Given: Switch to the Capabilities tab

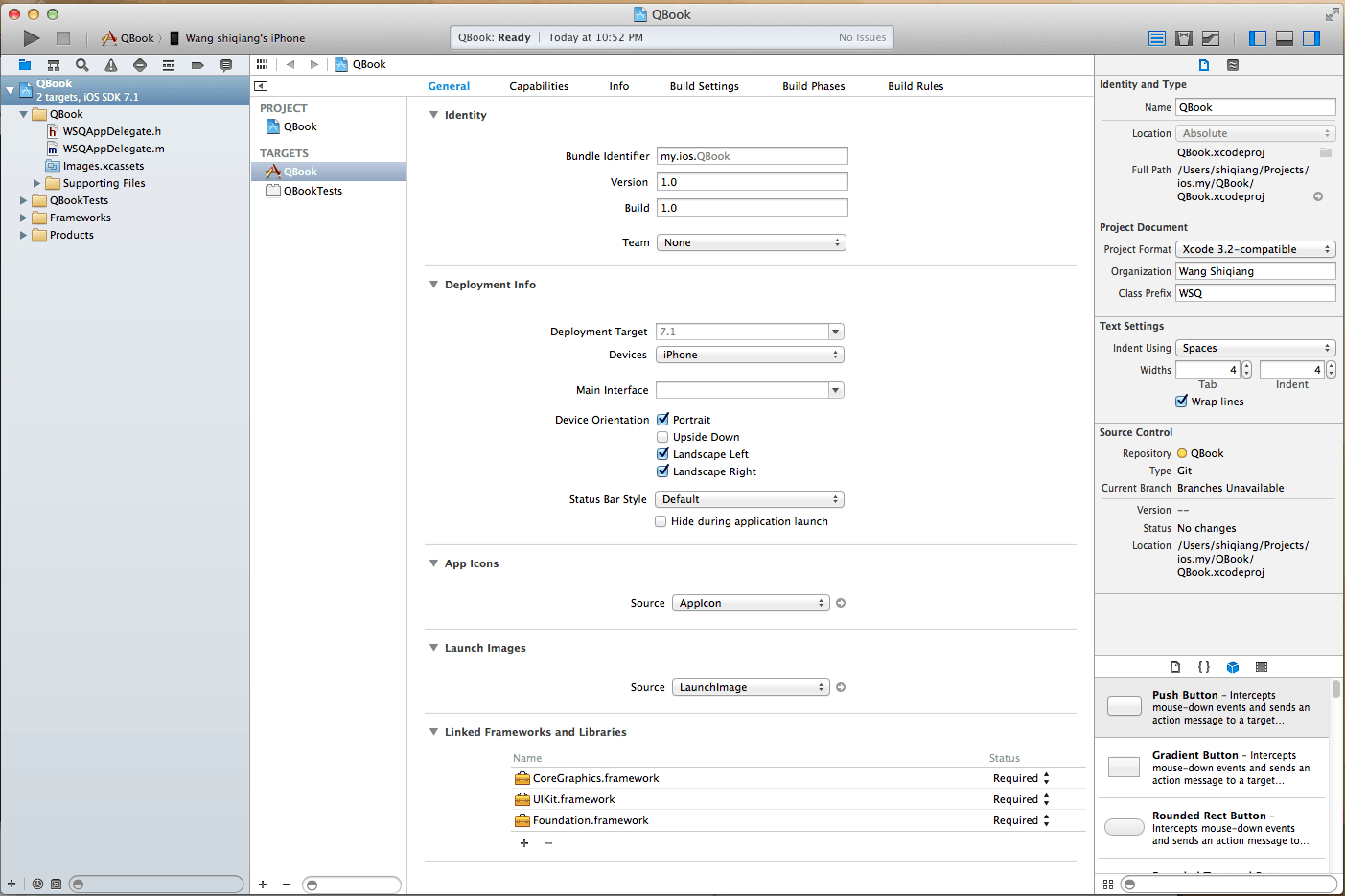Looking at the screenshot, I should [539, 86].
